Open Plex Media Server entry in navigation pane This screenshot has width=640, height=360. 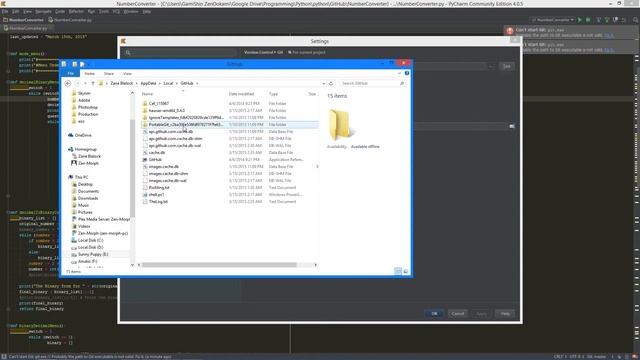(104, 219)
